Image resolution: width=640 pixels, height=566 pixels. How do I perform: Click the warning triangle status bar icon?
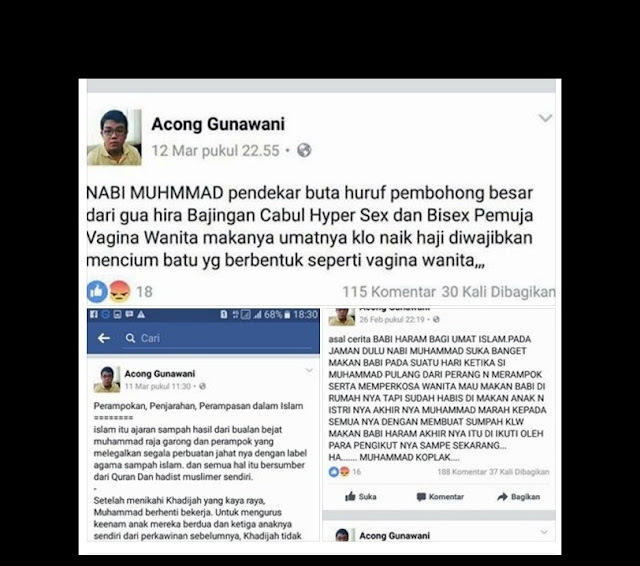pyautogui.click(x=141, y=314)
